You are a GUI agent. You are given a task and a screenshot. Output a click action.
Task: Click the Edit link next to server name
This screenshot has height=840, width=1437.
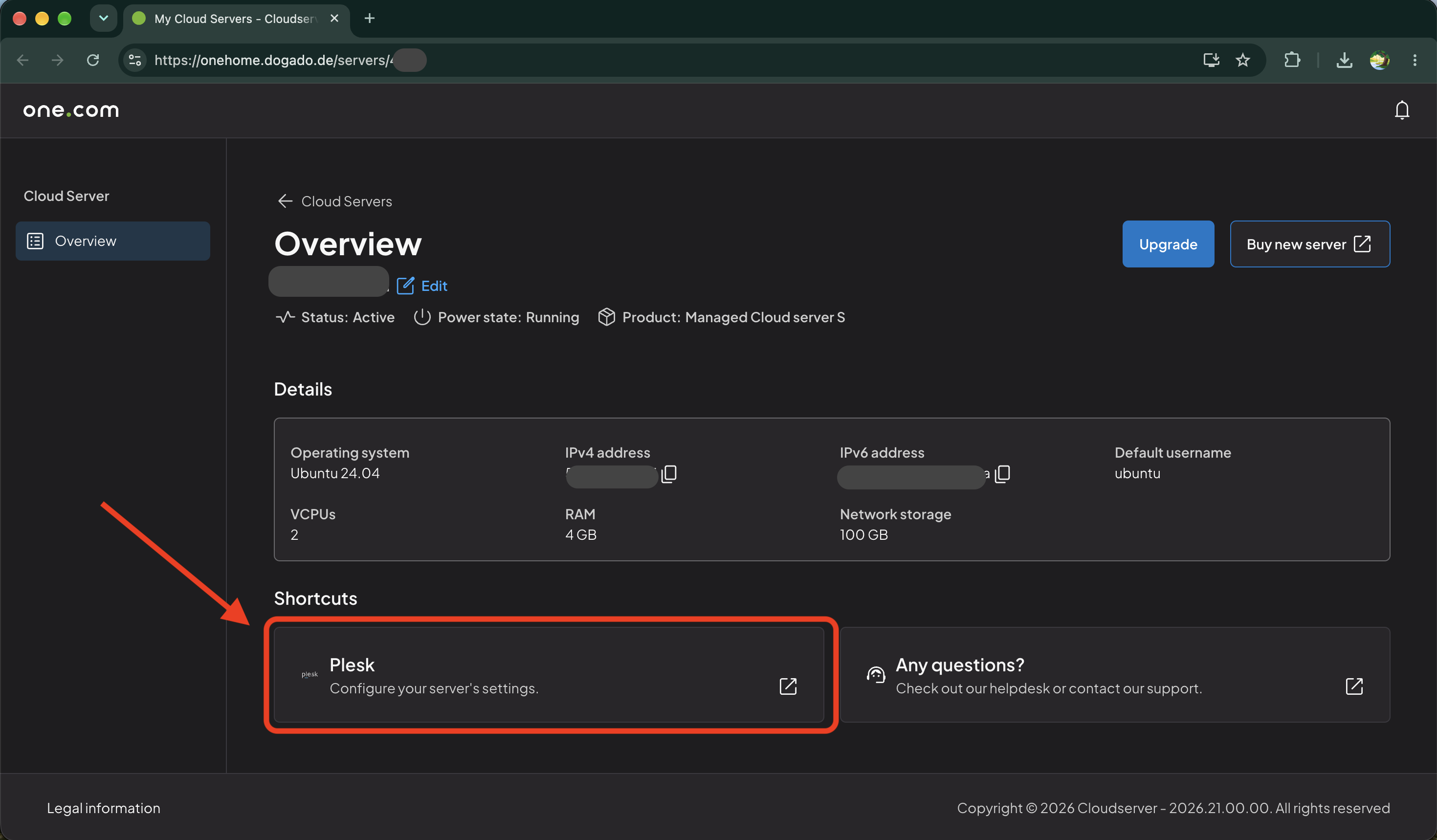[434, 286]
